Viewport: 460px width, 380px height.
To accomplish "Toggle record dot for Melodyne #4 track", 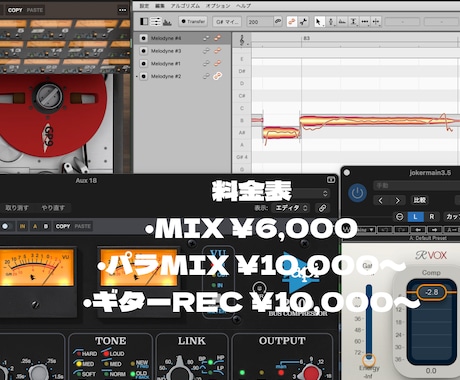I will coord(143,38).
